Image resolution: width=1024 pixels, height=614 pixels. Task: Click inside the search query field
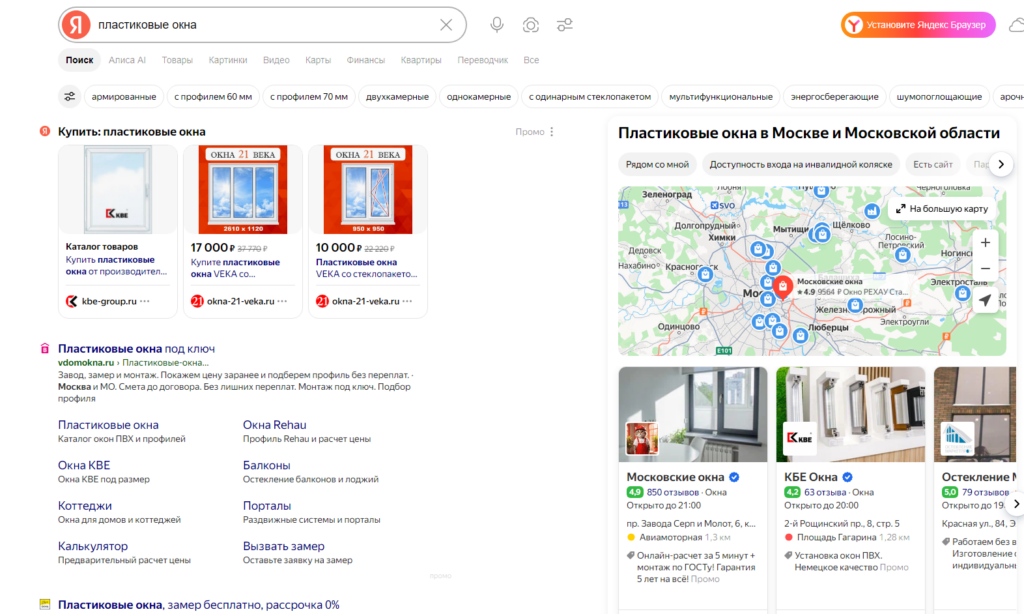point(264,25)
